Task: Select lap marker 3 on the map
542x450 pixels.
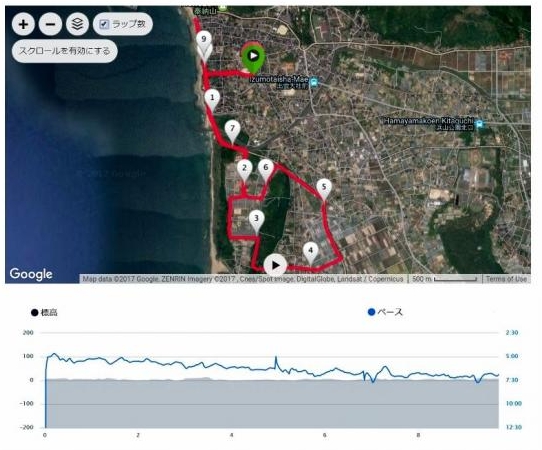Action: [x=256, y=220]
